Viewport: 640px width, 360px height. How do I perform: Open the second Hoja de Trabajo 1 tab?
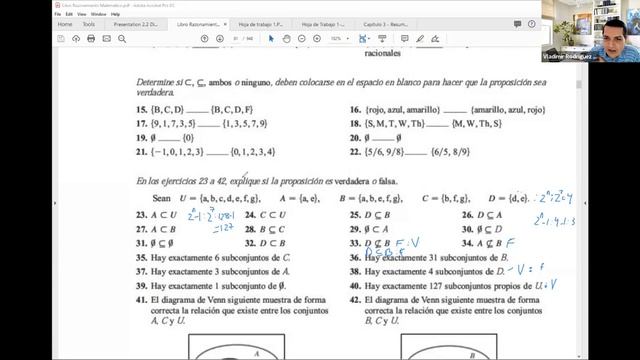[323, 24]
